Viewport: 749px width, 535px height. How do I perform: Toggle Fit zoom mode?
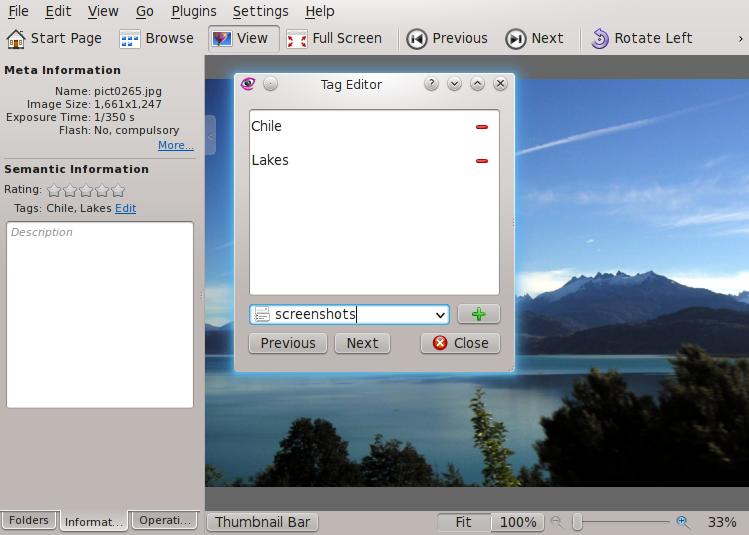pyautogui.click(x=463, y=522)
